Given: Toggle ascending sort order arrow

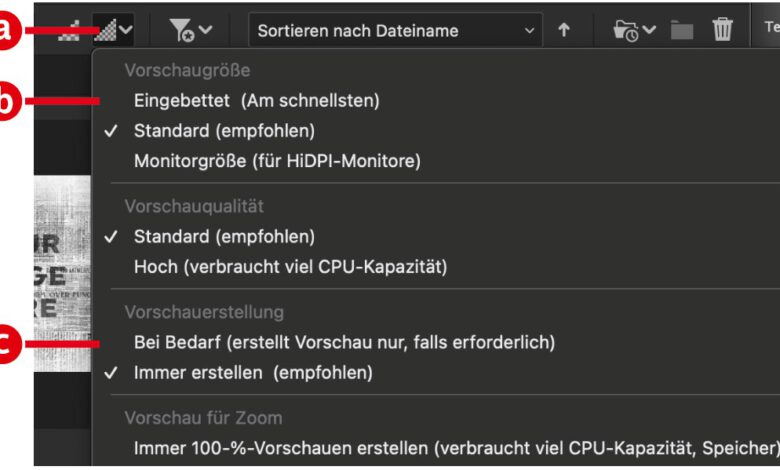Looking at the screenshot, I should tap(564, 30).
